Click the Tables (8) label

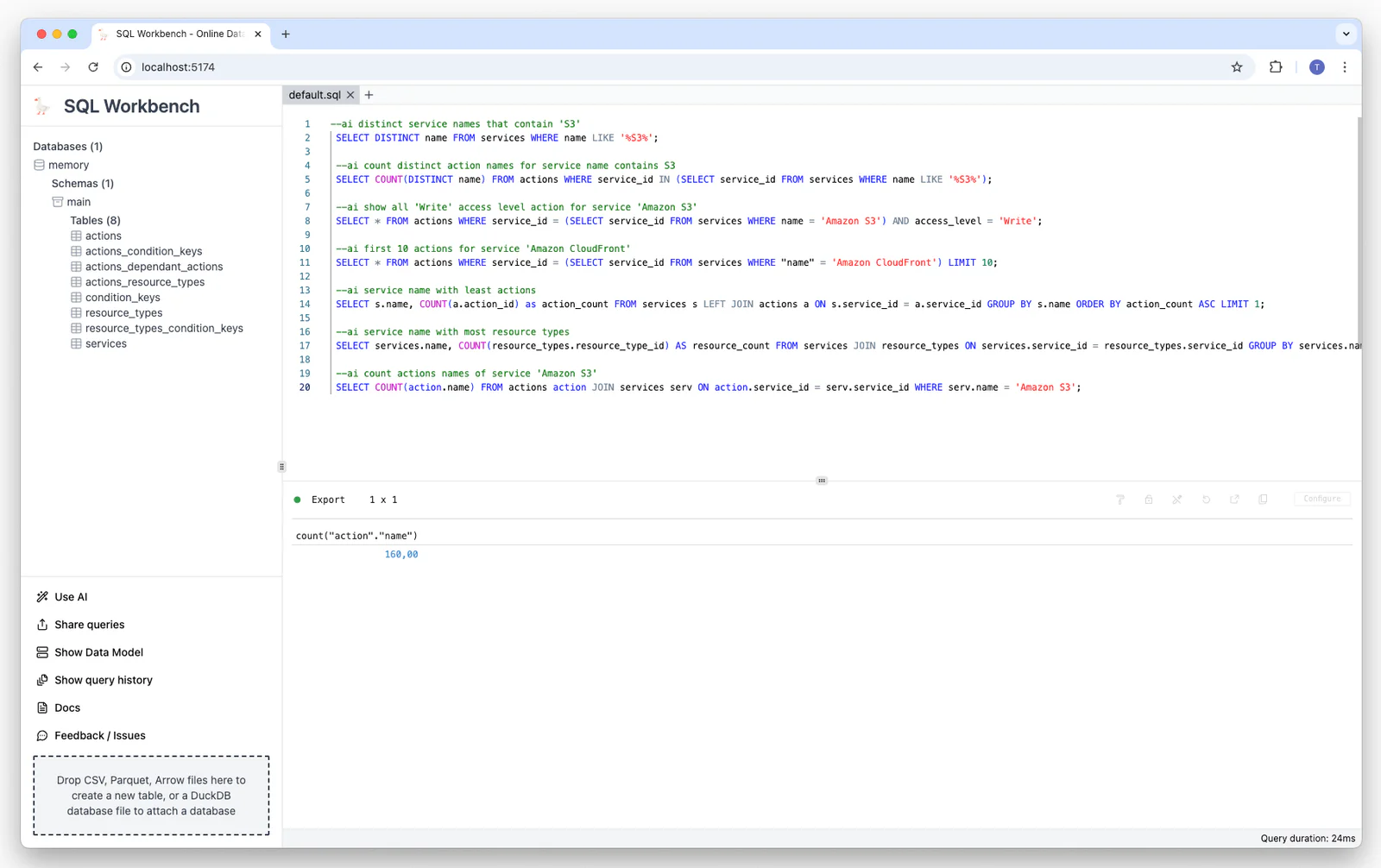(x=95, y=221)
